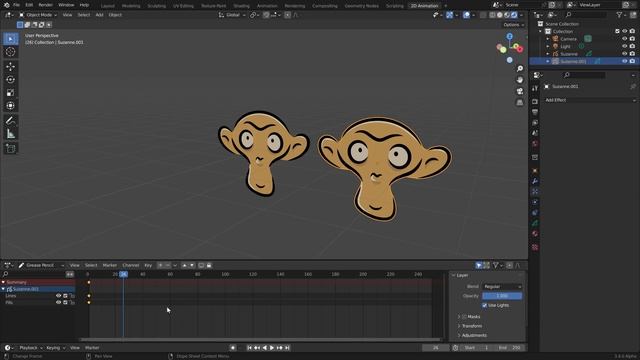
Task: Hide Suzanne.001 in outliner with eye icon
Action: 624,61
